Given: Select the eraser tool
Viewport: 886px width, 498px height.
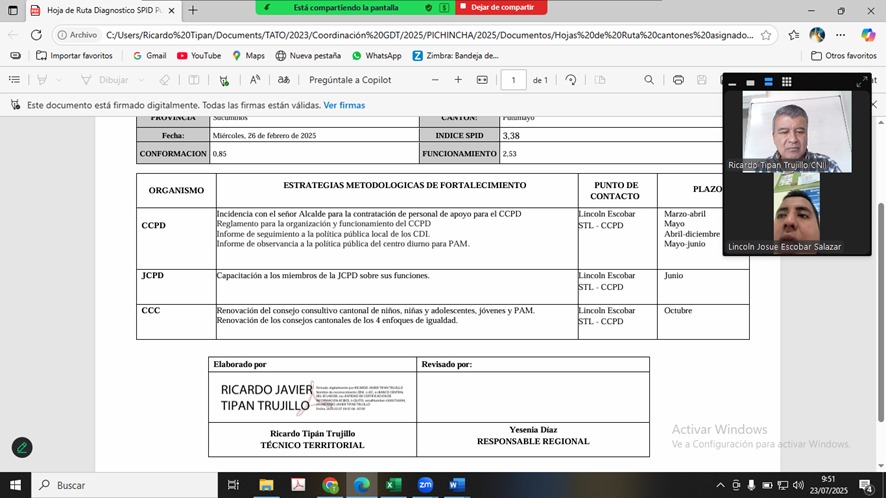Looking at the screenshot, I should click(164, 80).
